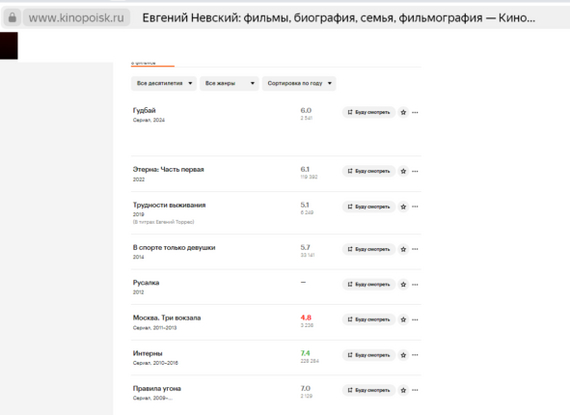Rate В спорте только девушки with star icon
This screenshot has height=415, width=570.
click(403, 249)
